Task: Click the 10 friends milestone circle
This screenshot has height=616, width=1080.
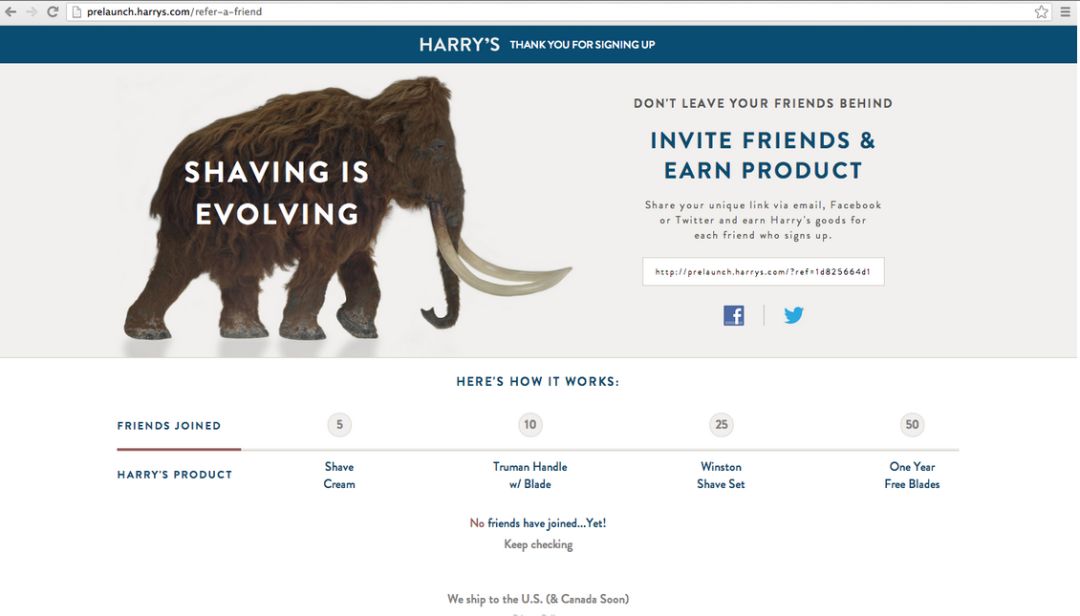Action: tap(530, 424)
